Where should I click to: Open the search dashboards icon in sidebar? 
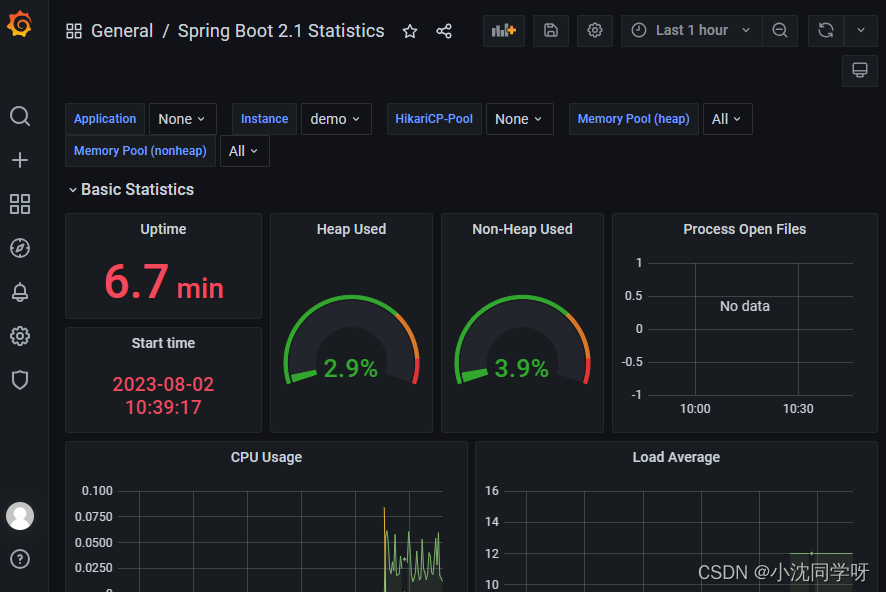[x=20, y=116]
